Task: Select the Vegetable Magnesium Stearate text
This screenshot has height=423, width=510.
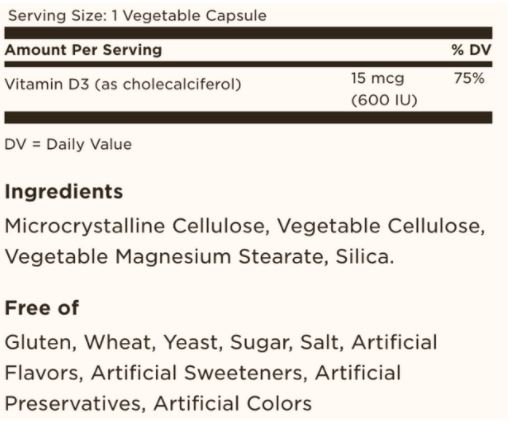Action: click(x=162, y=257)
